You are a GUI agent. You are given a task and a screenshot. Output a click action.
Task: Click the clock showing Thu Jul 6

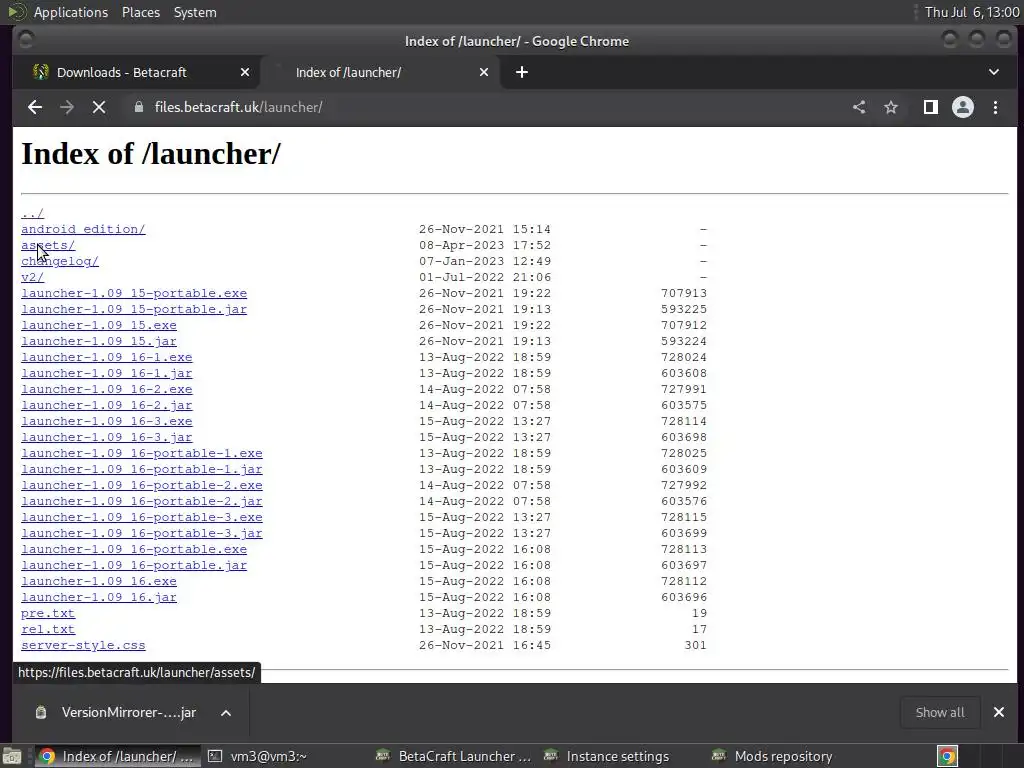tap(972, 12)
